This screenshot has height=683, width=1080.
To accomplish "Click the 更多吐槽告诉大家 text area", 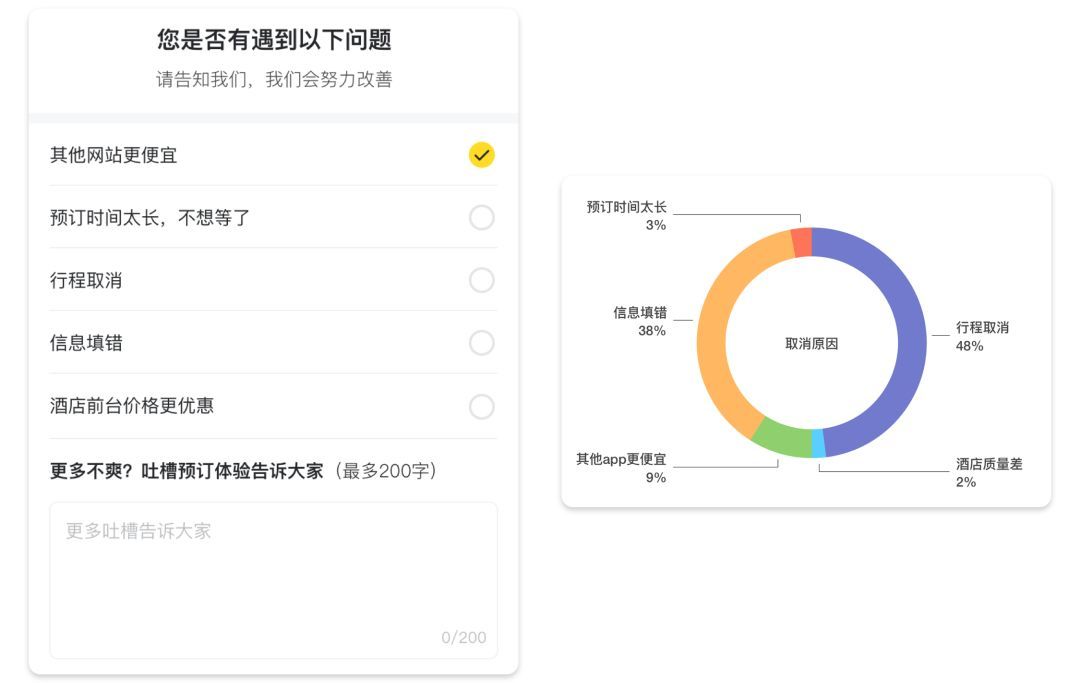I will point(273,580).
